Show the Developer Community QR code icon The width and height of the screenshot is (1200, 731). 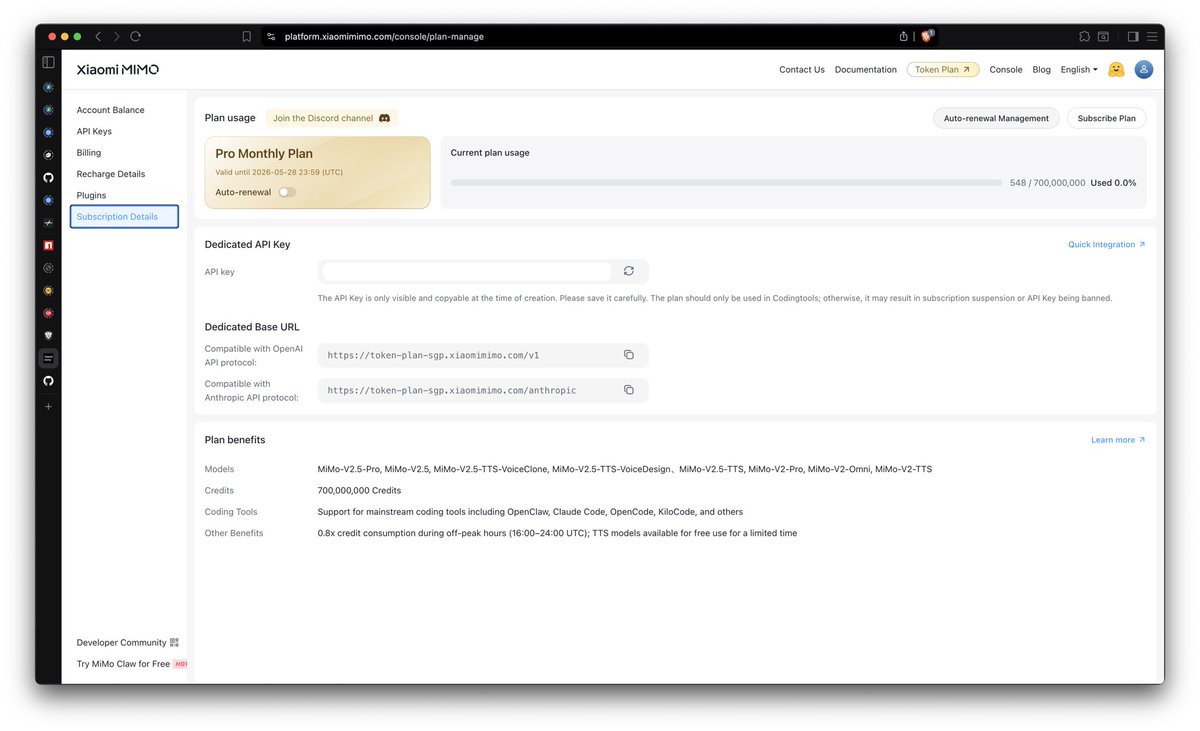coord(174,642)
